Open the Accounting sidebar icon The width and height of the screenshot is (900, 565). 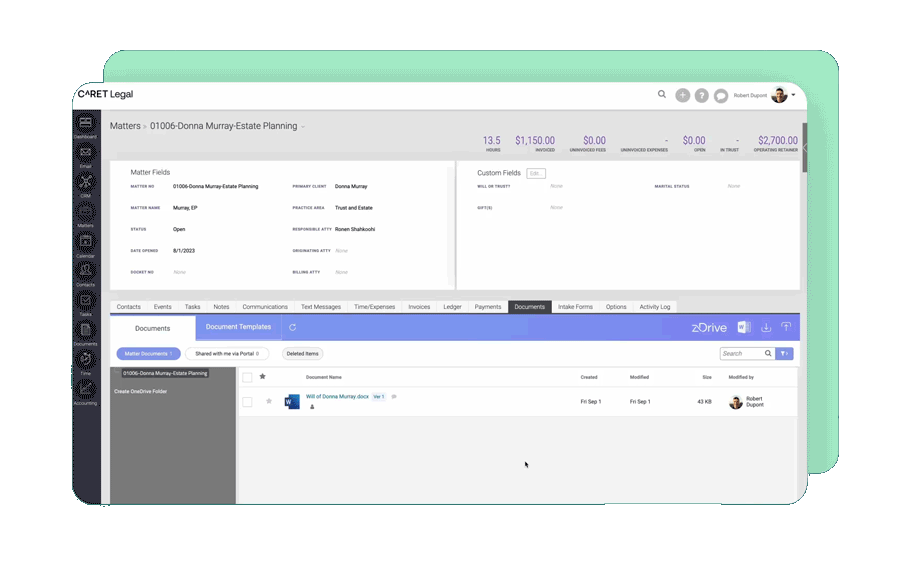[x=86, y=389]
